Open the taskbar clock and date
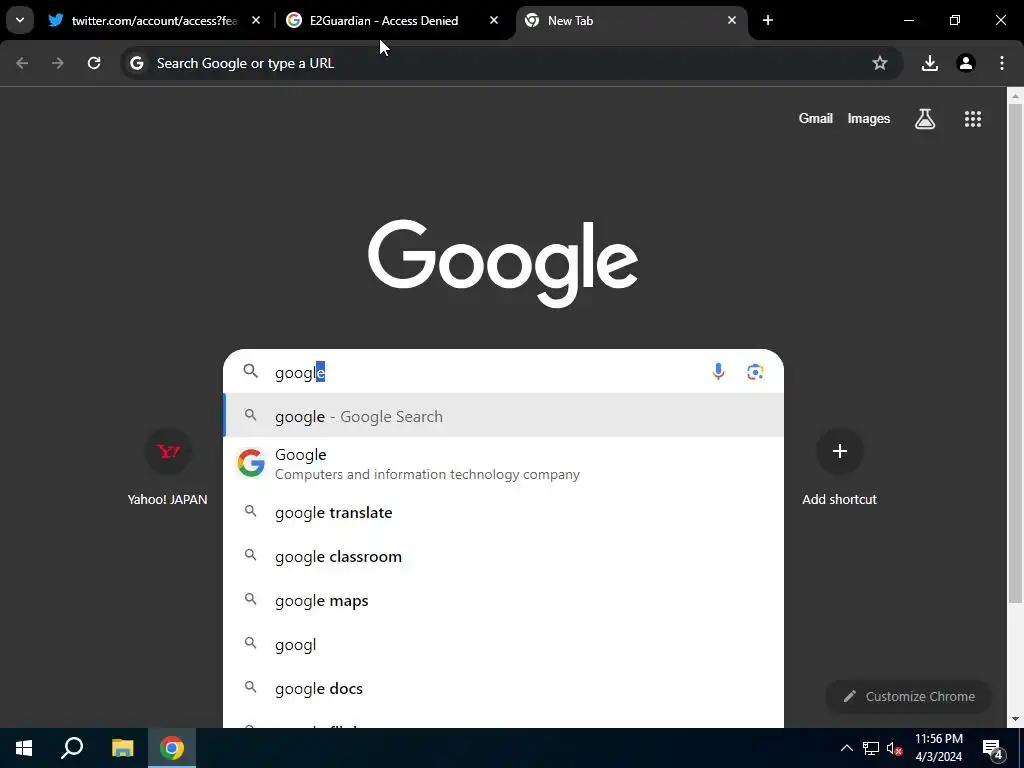 click(938, 748)
